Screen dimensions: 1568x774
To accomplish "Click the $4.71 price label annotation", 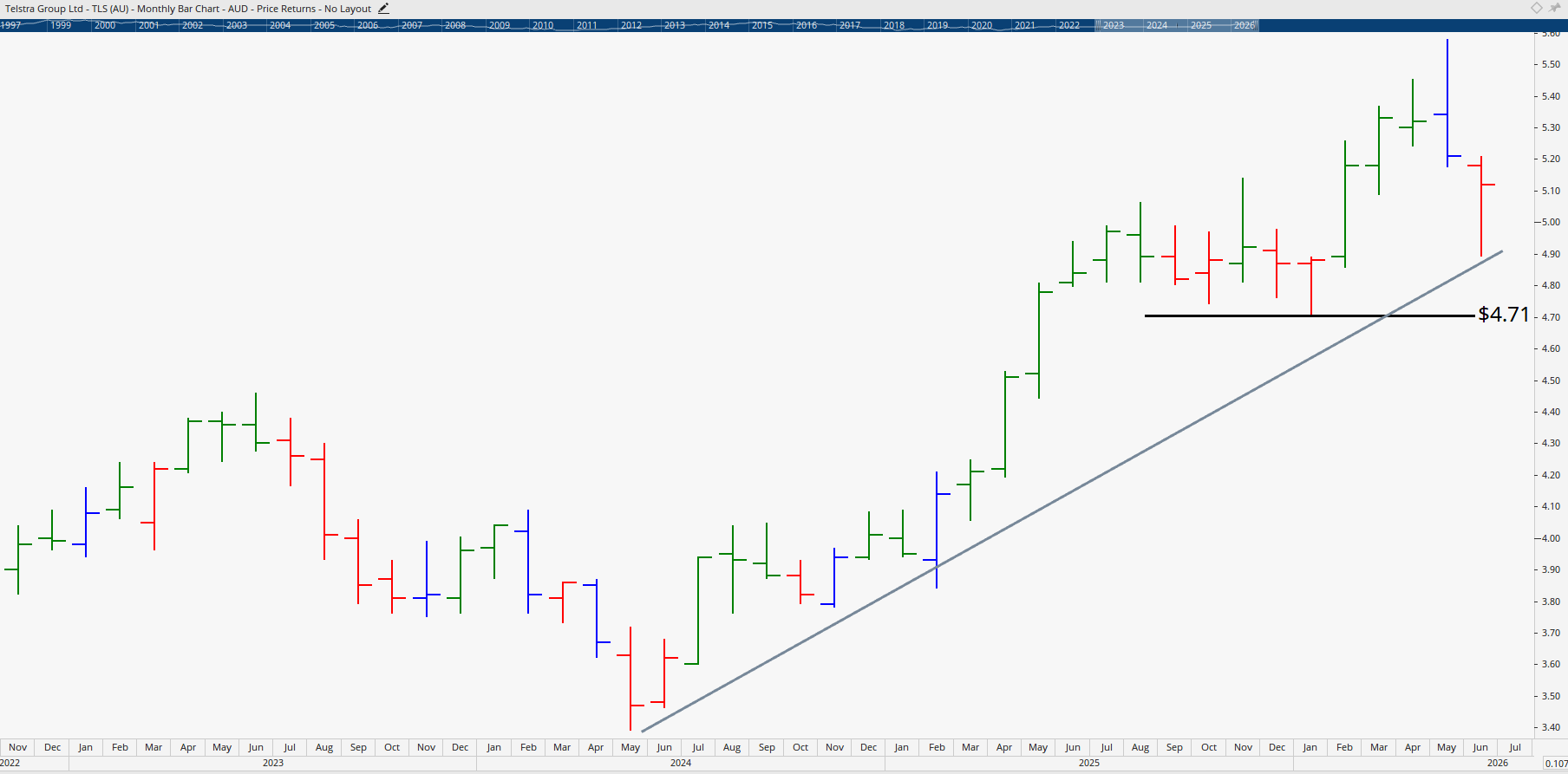I will [1504, 315].
